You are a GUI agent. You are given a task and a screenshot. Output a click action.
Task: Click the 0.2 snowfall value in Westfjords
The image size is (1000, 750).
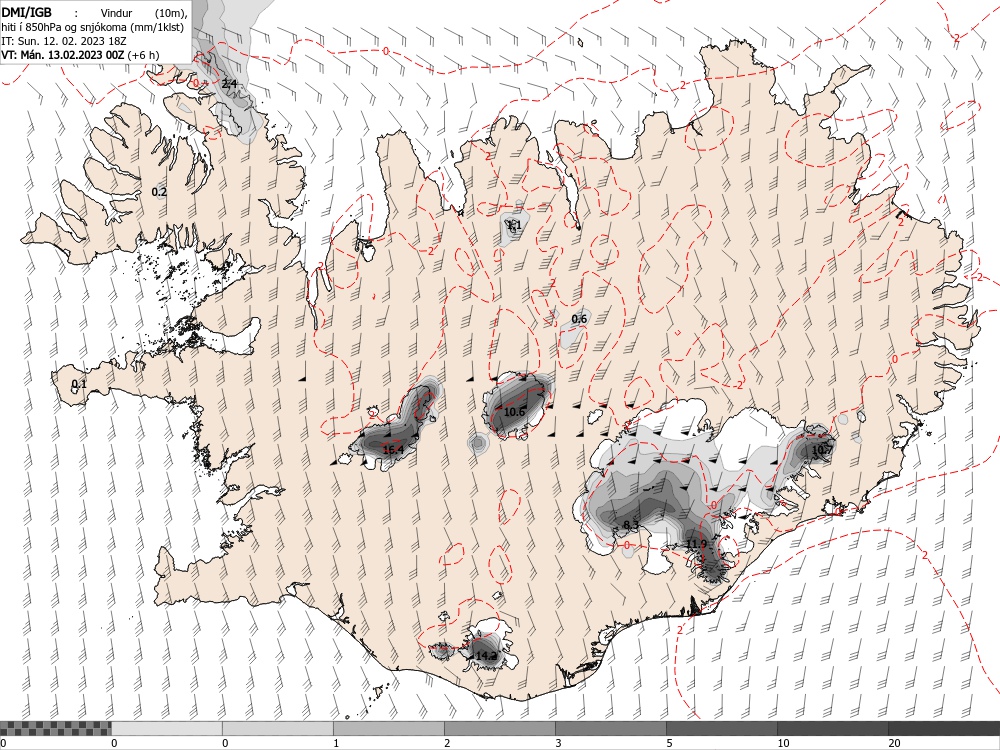(x=159, y=192)
